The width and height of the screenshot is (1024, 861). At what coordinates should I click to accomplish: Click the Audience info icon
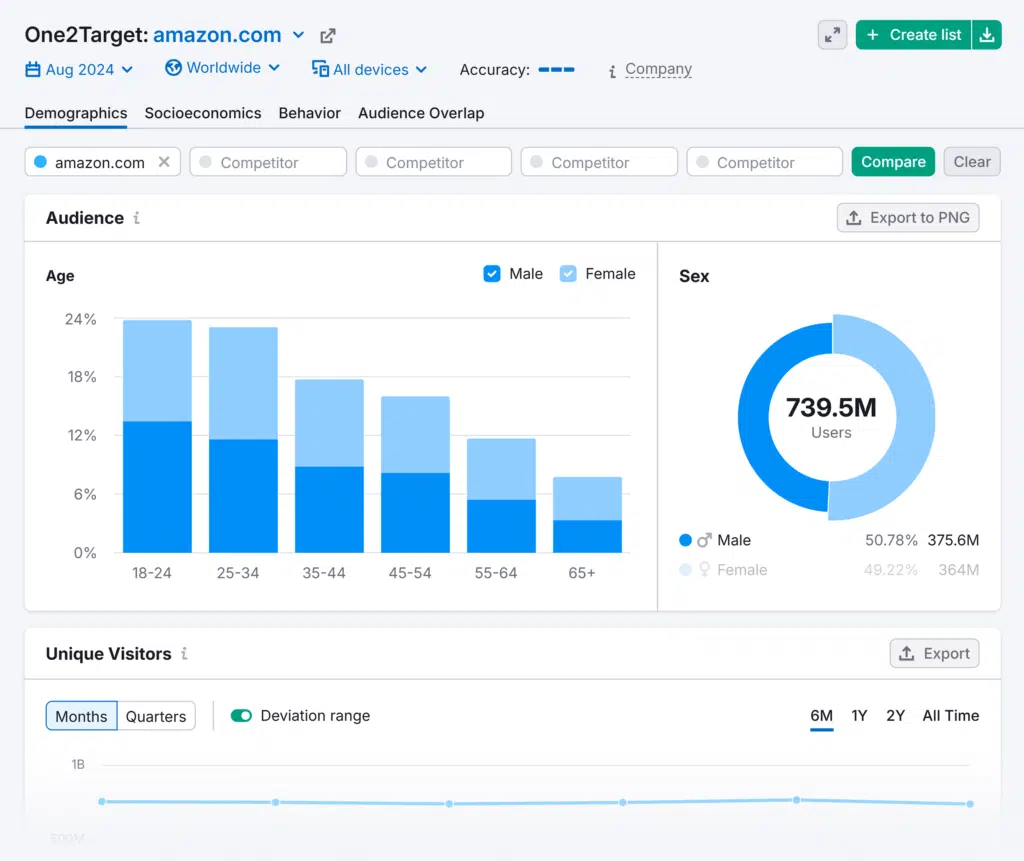[x=137, y=218]
